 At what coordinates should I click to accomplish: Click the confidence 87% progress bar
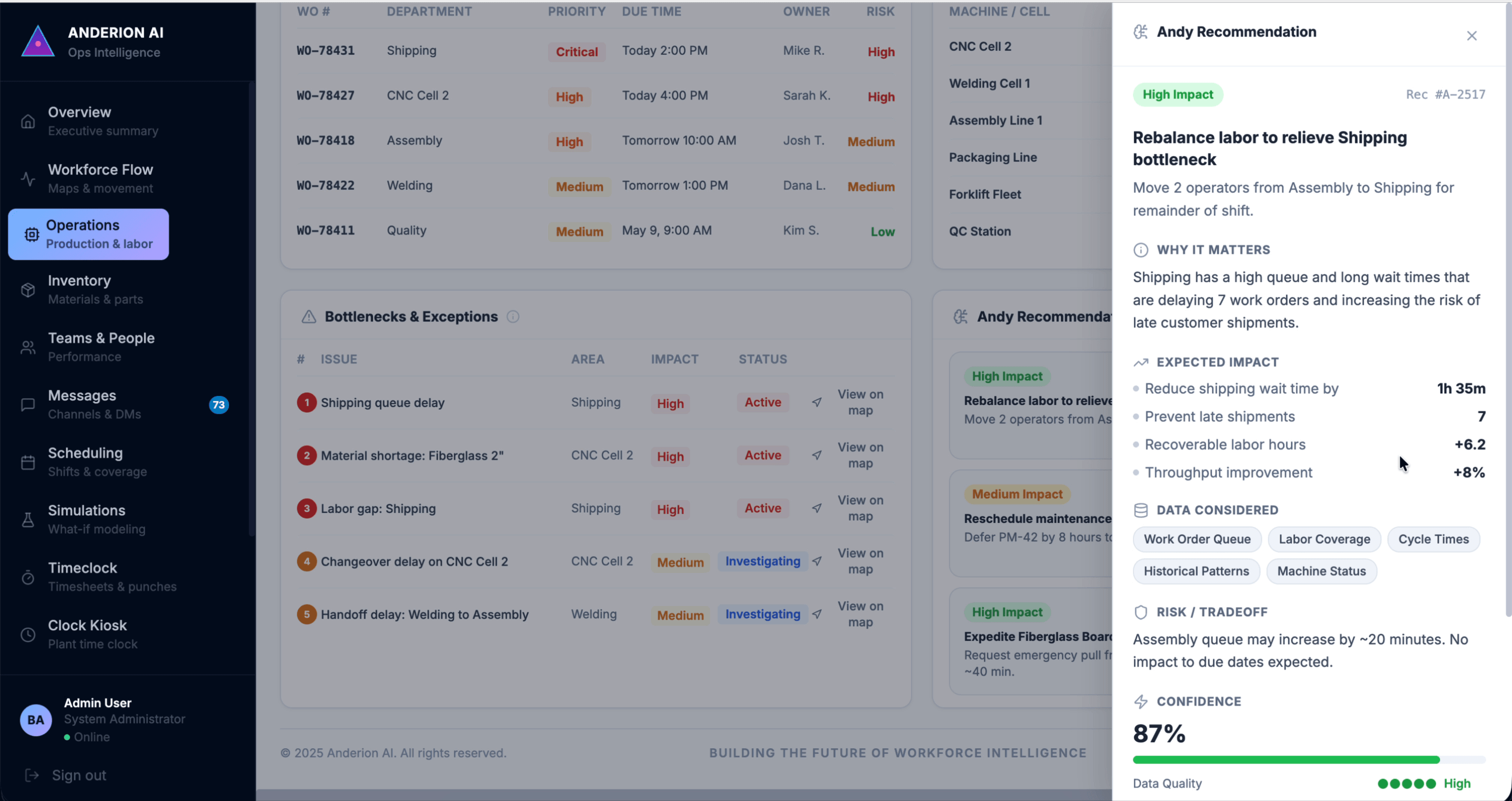[x=1309, y=760]
